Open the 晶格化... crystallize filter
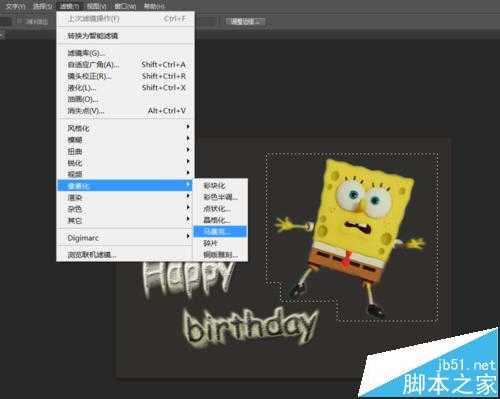Viewport: 500px width, 399px height. [220, 220]
